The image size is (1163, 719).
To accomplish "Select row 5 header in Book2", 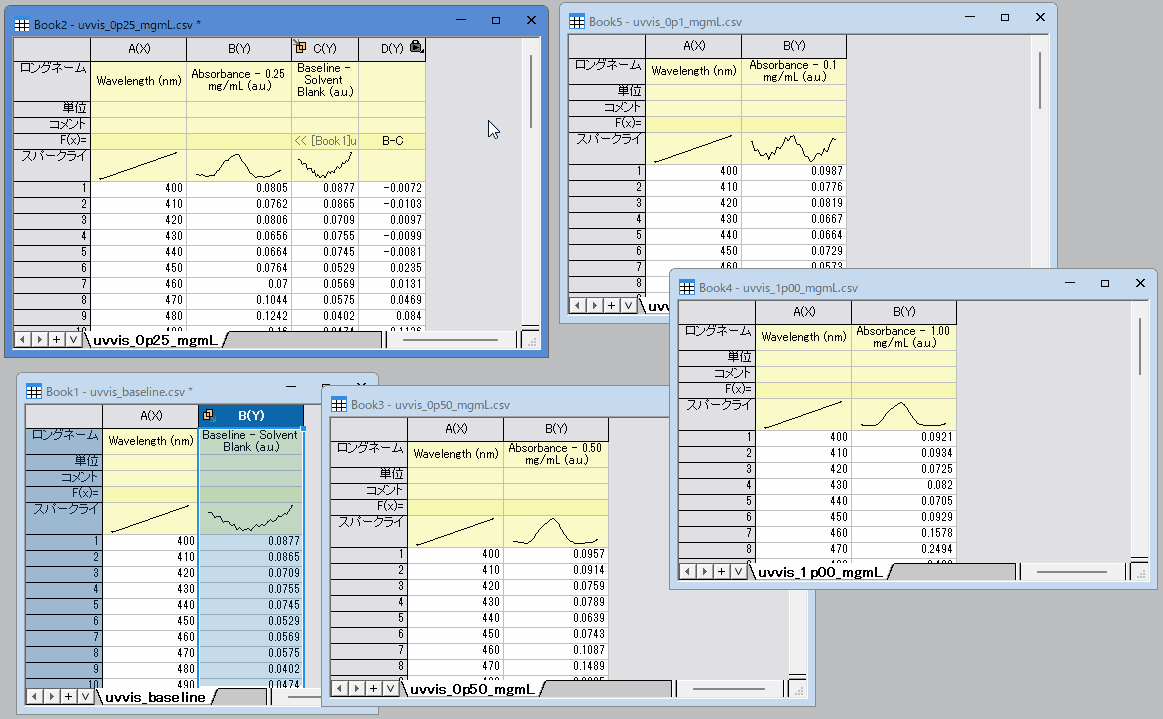I will click(x=52, y=252).
